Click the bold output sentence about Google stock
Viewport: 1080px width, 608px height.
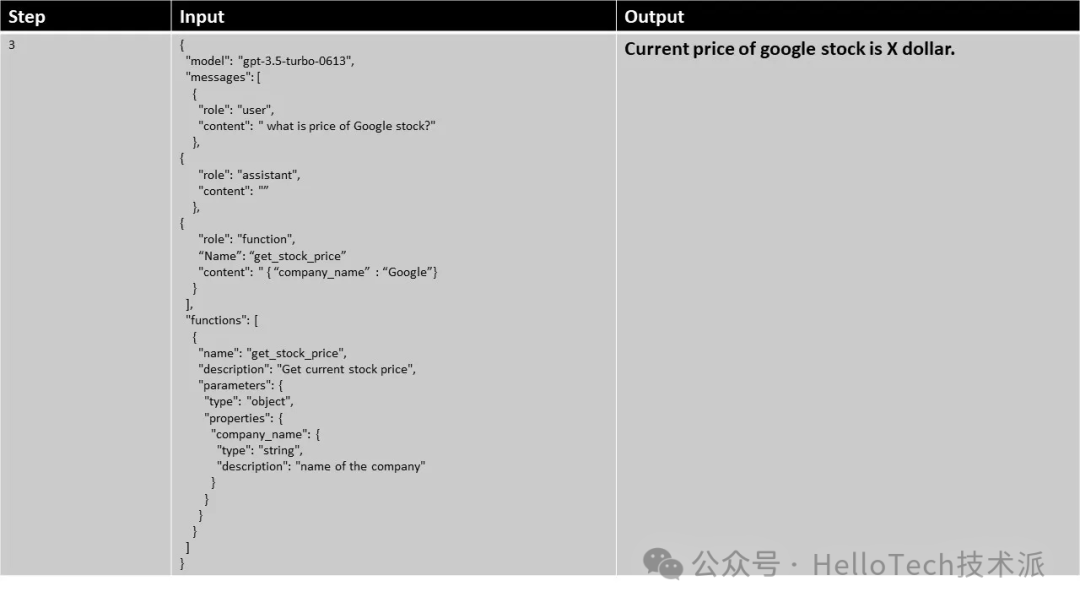[x=789, y=48]
